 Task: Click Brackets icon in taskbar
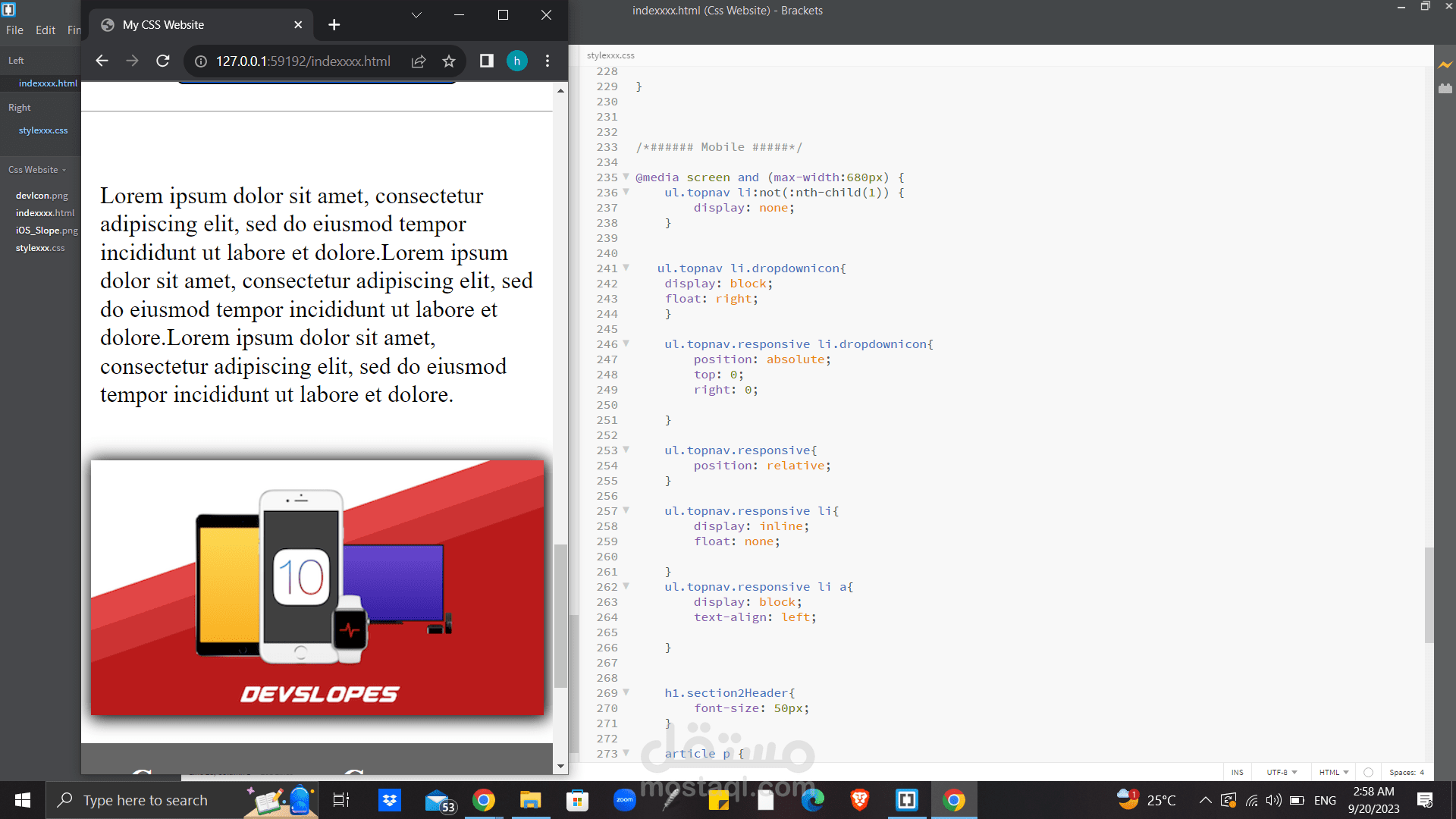(x=907, y=800)
